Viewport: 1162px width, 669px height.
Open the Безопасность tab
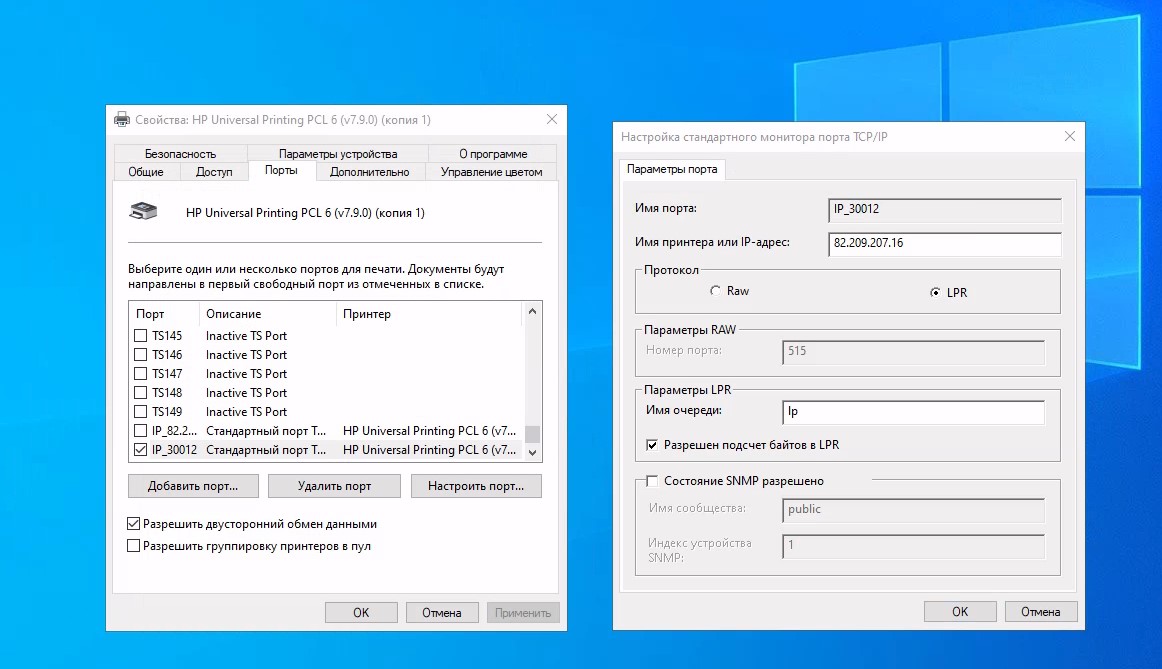(x=180, y=153)
